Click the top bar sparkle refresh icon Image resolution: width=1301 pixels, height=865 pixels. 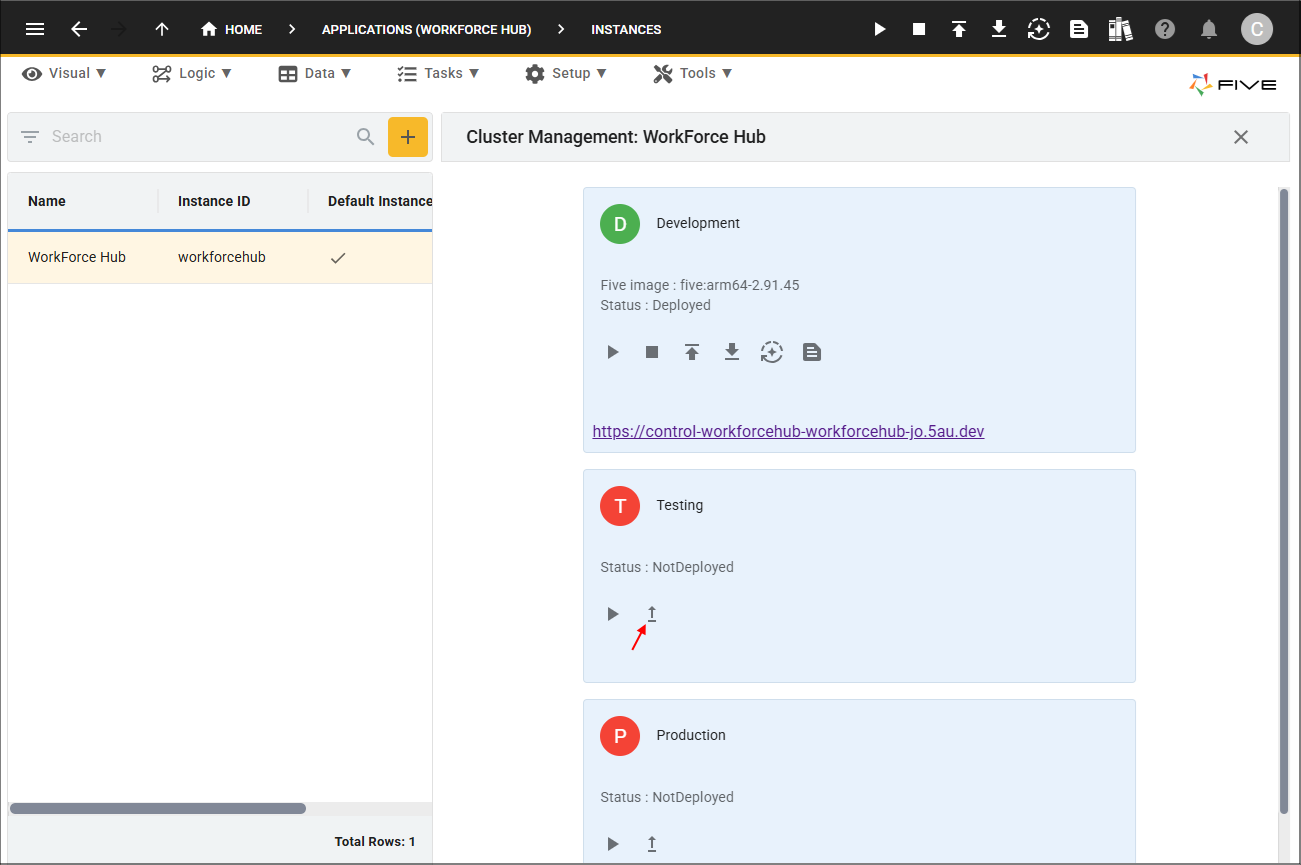tap(1039, 29)
